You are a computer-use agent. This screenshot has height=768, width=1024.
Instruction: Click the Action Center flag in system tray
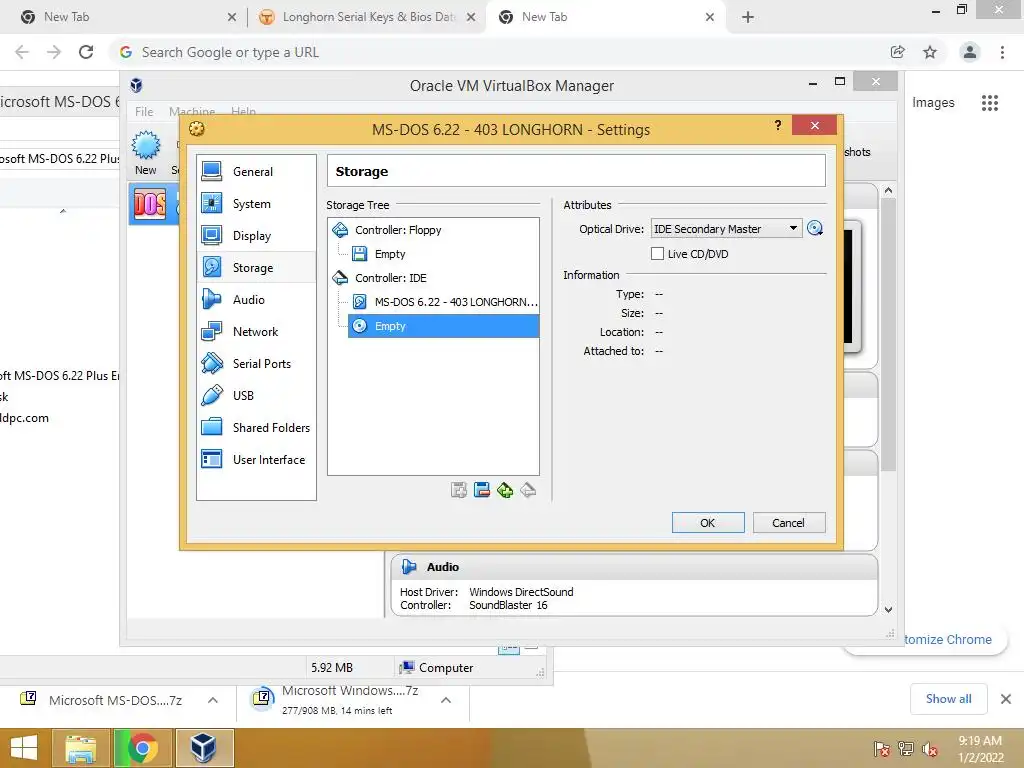pos(882,749)
